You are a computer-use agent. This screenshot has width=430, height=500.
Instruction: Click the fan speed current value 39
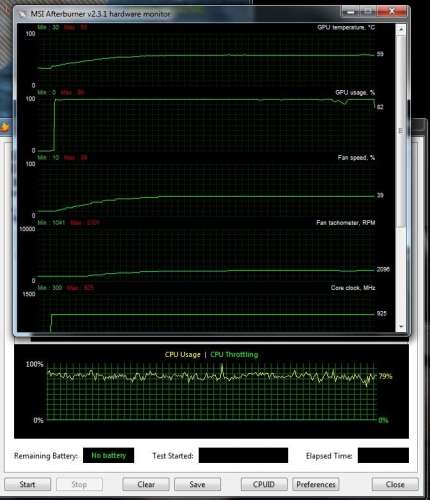click(380, 195)
